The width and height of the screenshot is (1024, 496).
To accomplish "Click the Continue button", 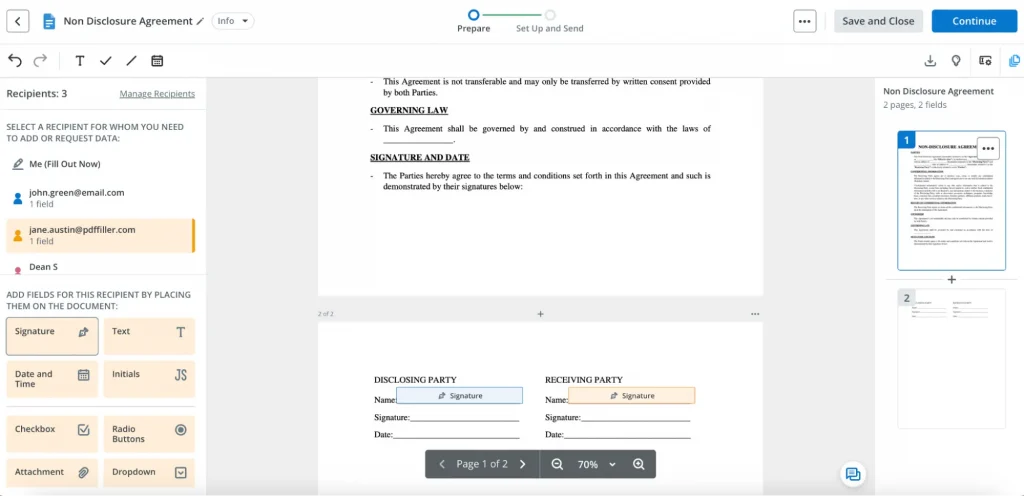I will [x=973, y=21].
